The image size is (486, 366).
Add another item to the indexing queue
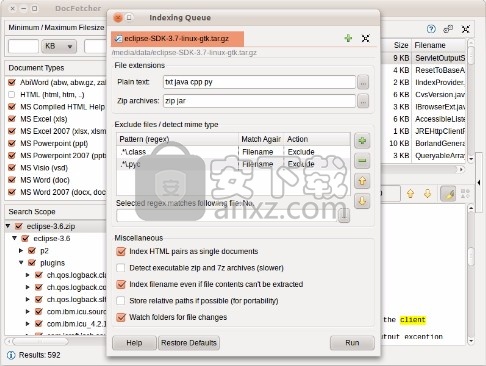click(348, 38)
